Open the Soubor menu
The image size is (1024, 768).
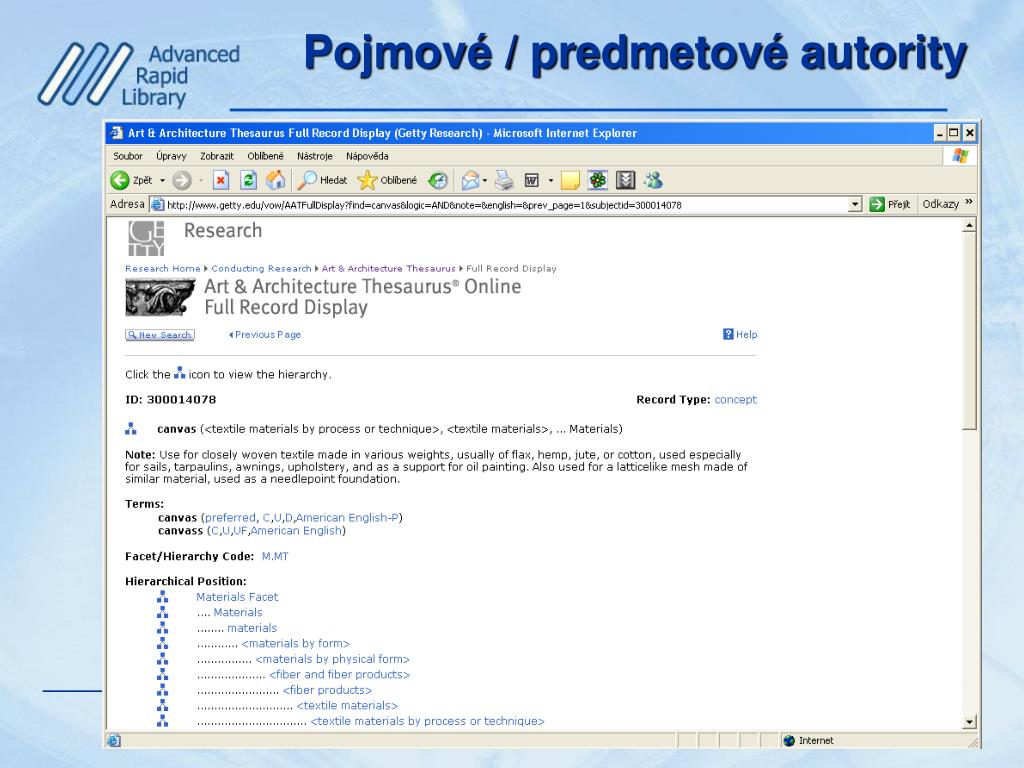pyautogui.click(x=127, y=156)
